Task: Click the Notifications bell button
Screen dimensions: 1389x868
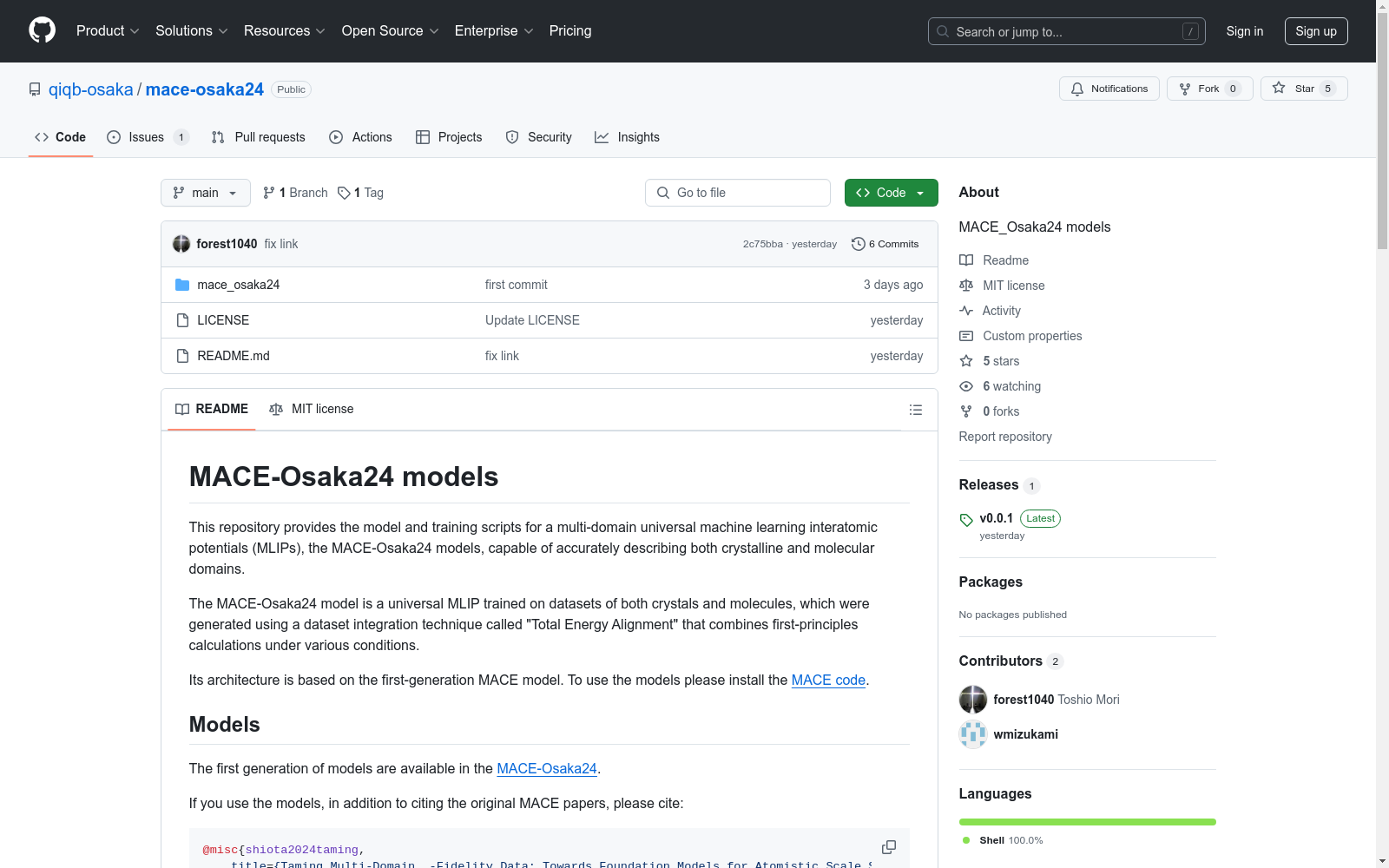Action: 1109,89
